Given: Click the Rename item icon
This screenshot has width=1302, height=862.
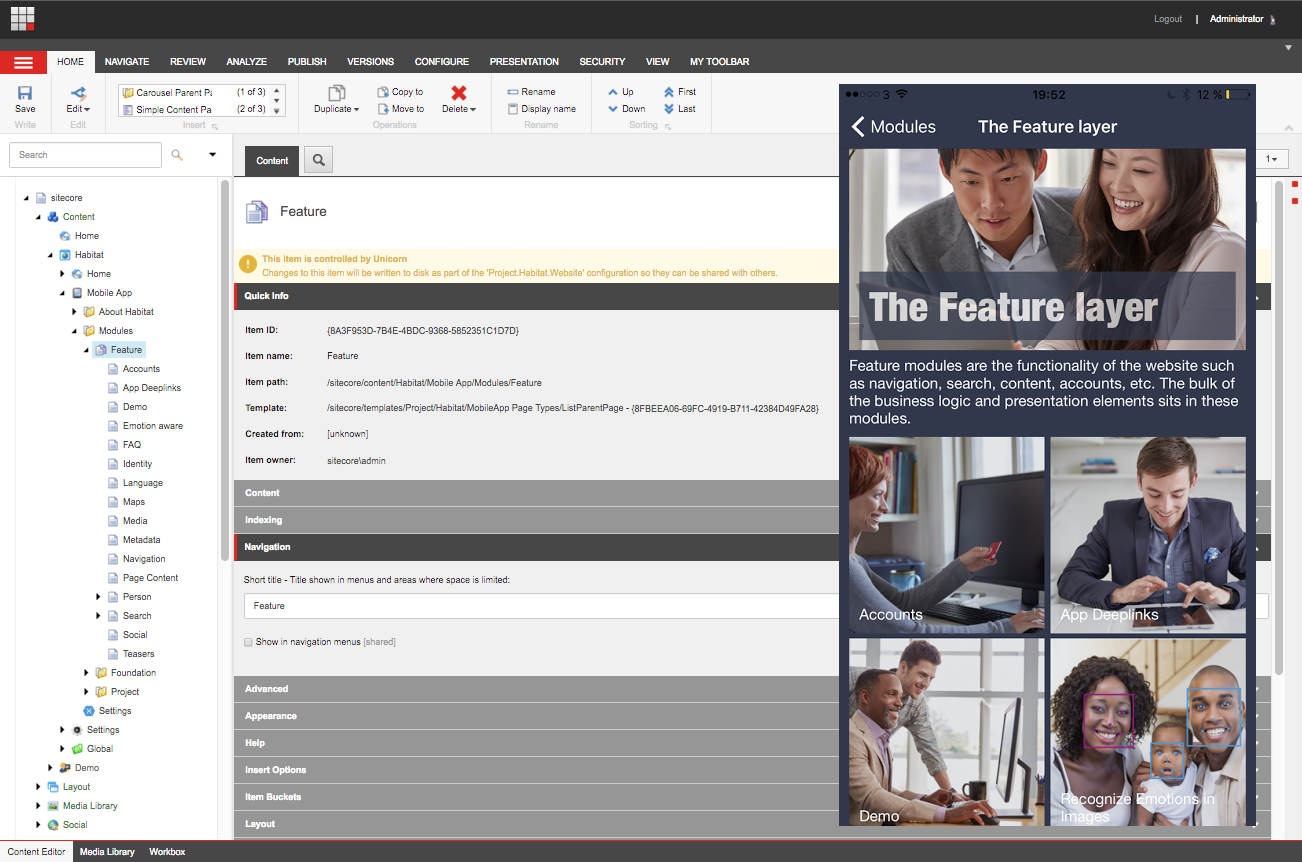Looking at the screenshot, I should click(513, 92).
